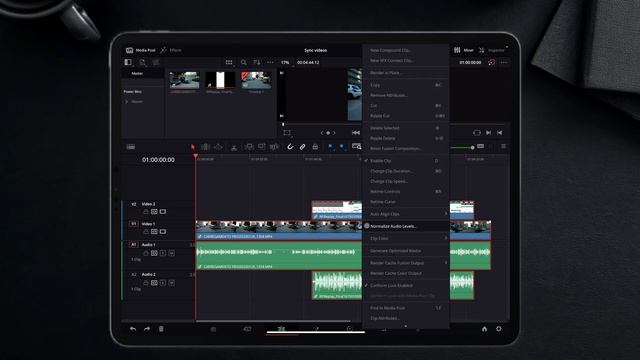Select the Master bin
This screenshot has height=360, width=640.
coord(137,73)
